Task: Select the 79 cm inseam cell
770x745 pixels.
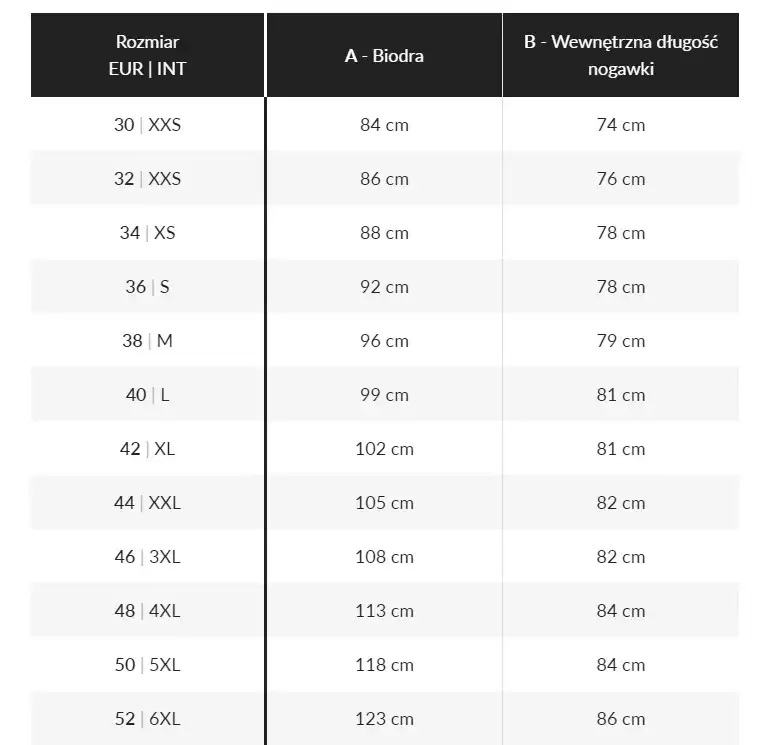Action: point(620,341)
